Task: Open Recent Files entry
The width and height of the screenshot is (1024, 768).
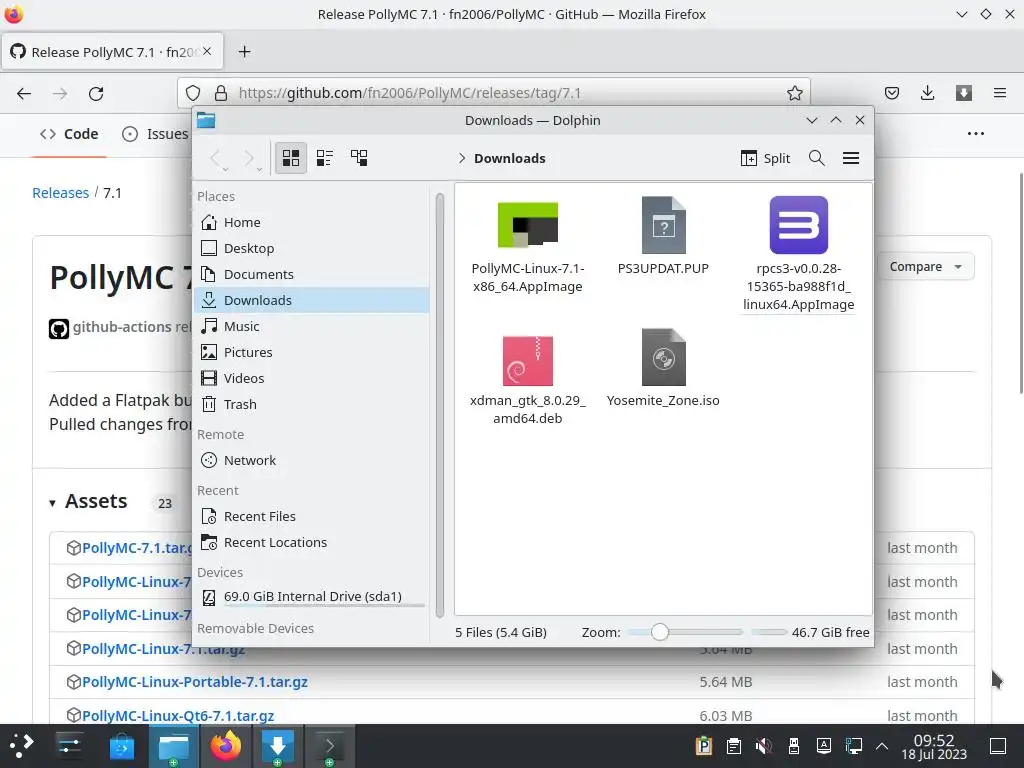Action: pyautogui.click(x=312, y=517)
